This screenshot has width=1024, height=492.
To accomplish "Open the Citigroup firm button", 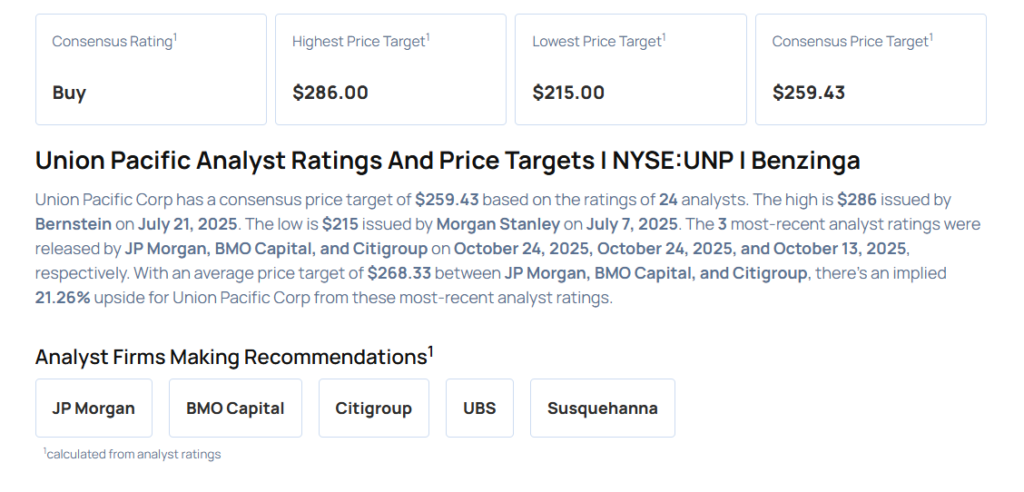I will coord(374,408).
